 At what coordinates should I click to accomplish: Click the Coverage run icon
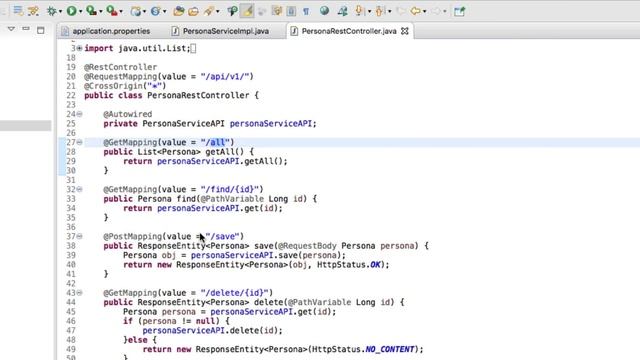click(91, 11)
